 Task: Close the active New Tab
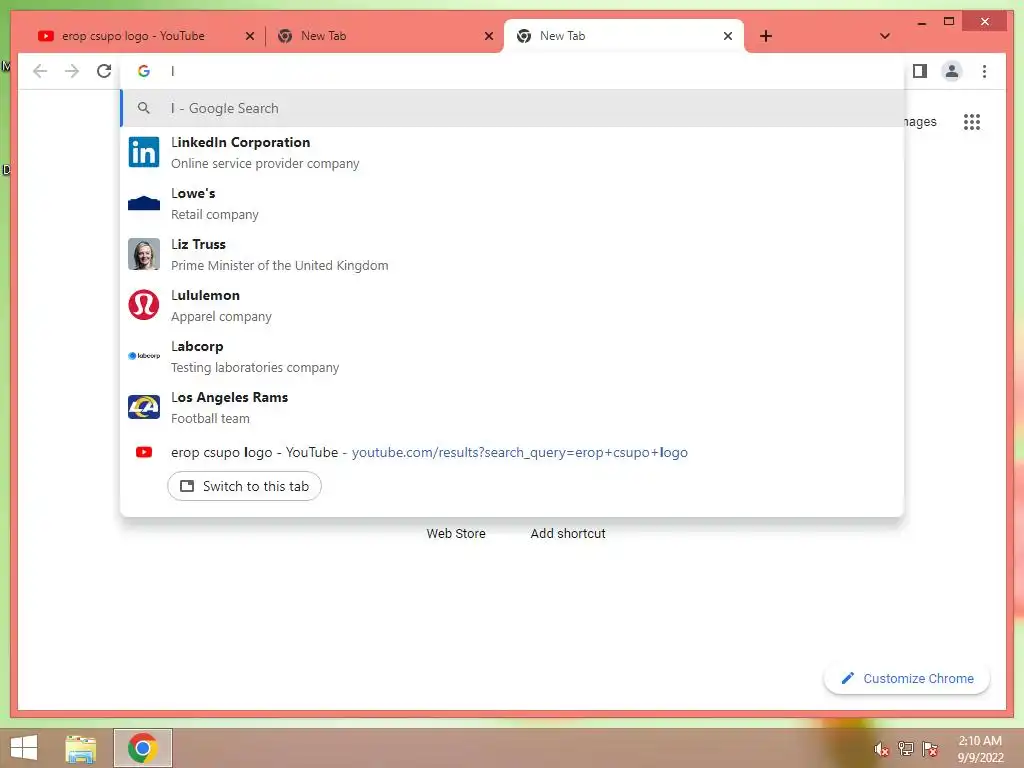pos(728,37)
